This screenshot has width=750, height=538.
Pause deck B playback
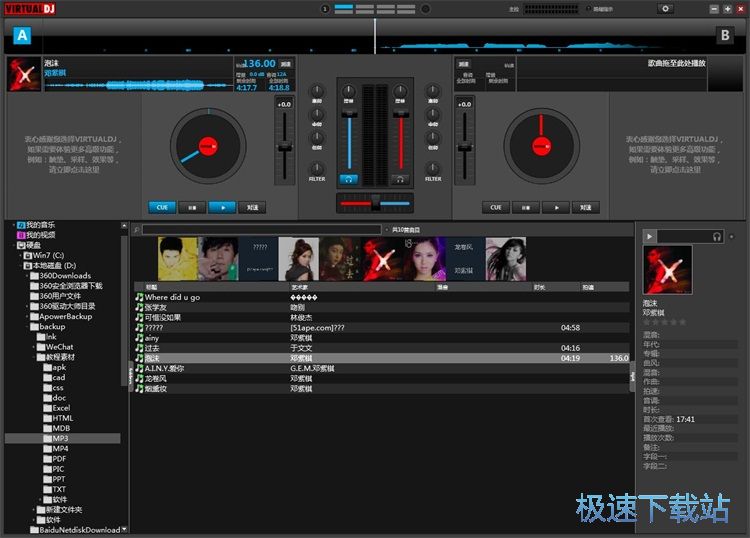point(526,208)
